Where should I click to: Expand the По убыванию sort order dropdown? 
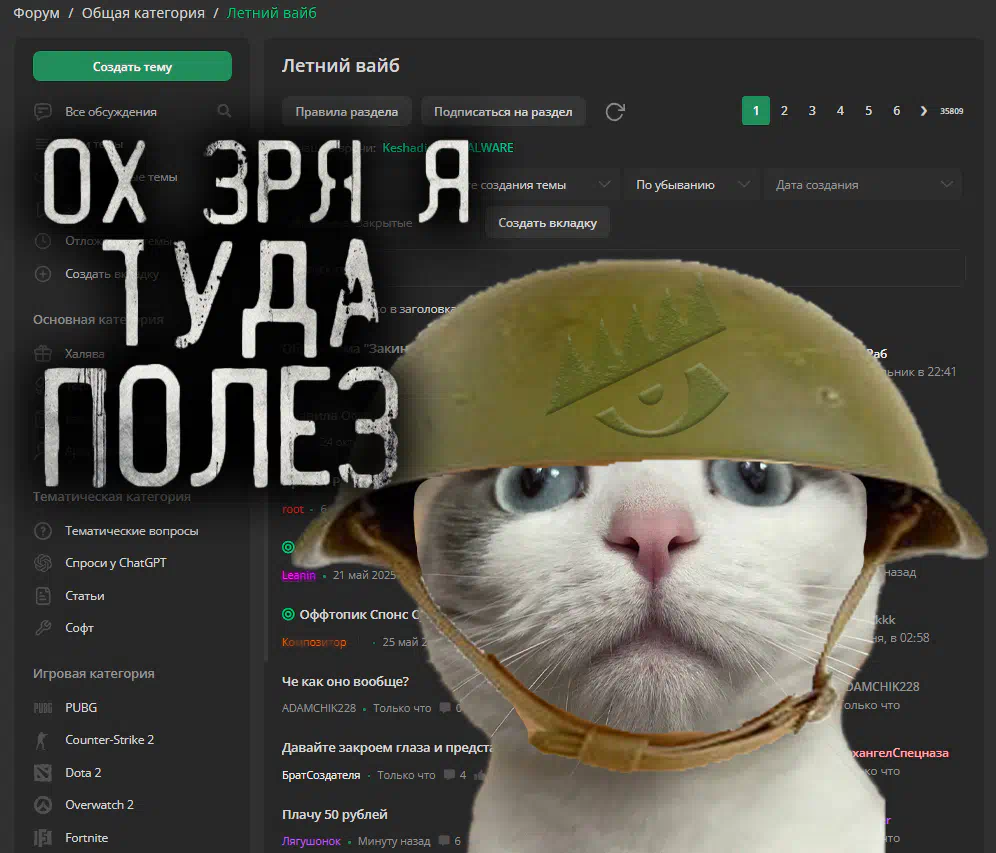click(x=691, y=185)
